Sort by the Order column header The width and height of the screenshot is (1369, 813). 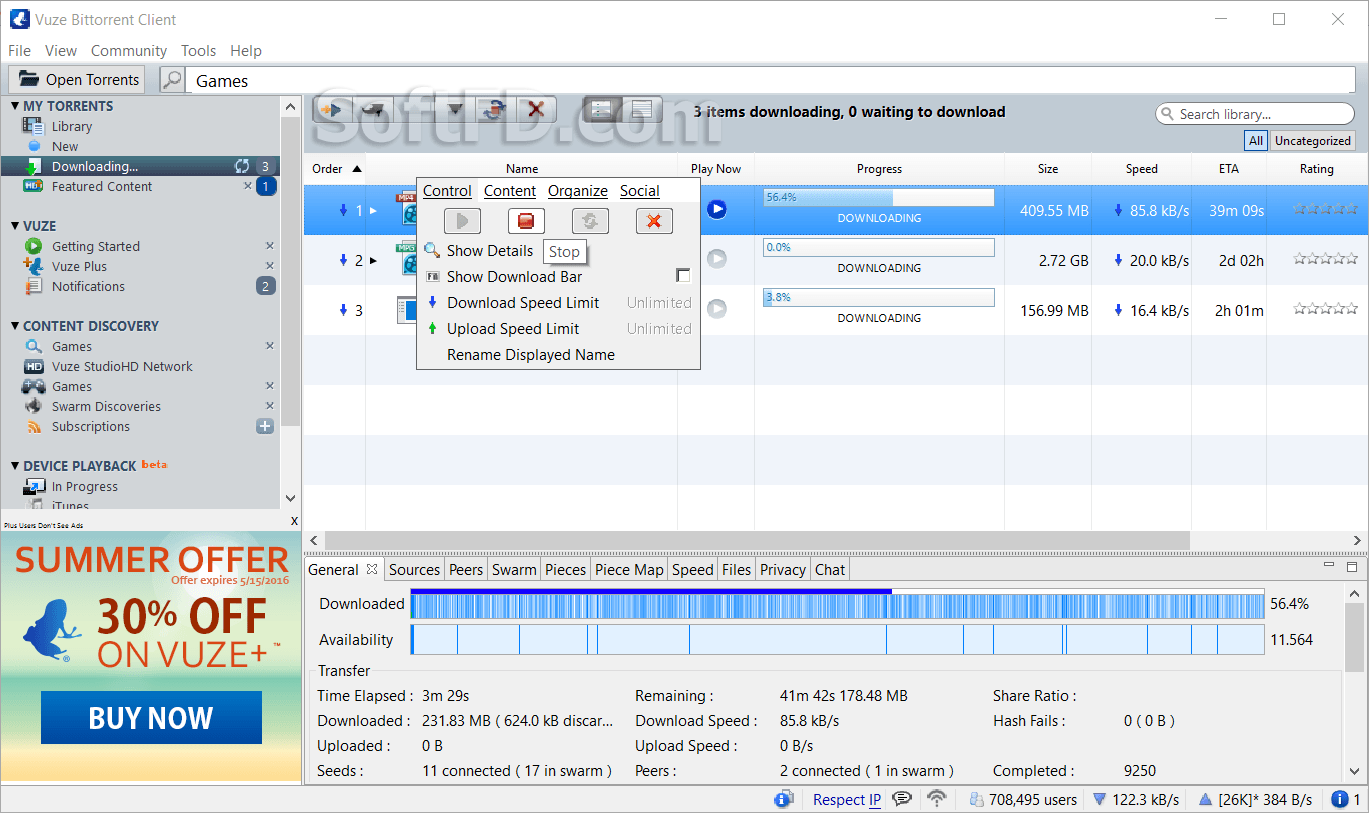click(336, 169)
